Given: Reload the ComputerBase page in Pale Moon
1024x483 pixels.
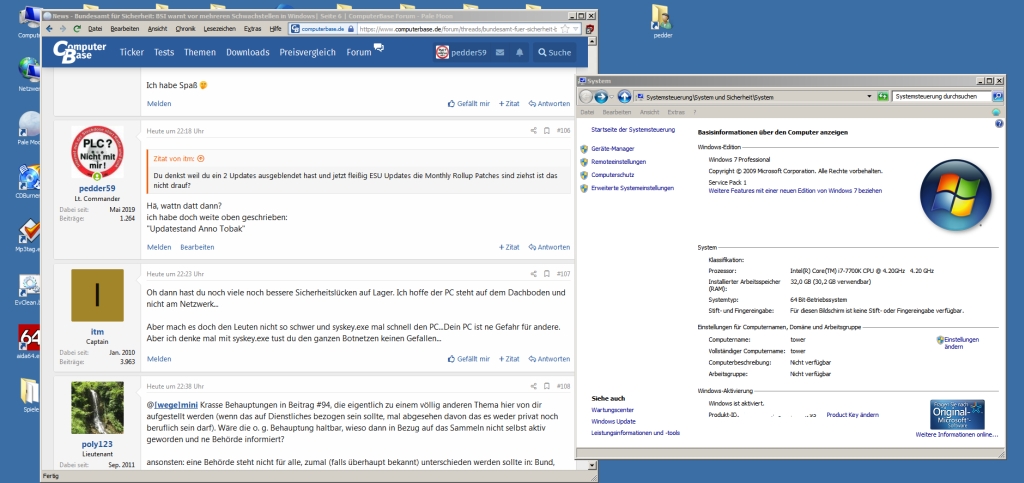Looking at the screenshot, I should pyautogui.click(x=77, y=29).
